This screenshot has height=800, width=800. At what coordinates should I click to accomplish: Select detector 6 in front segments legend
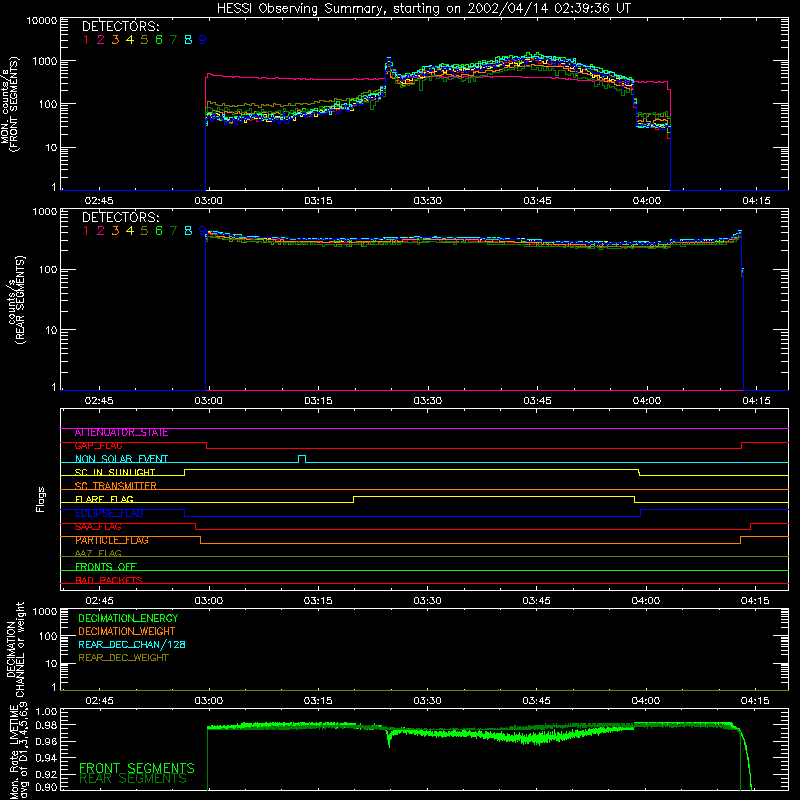click(x=159, y=40)
